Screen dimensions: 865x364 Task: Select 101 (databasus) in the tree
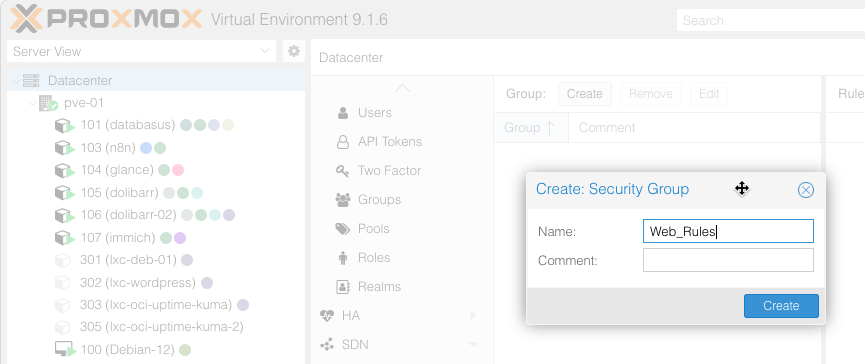[156, 125]
